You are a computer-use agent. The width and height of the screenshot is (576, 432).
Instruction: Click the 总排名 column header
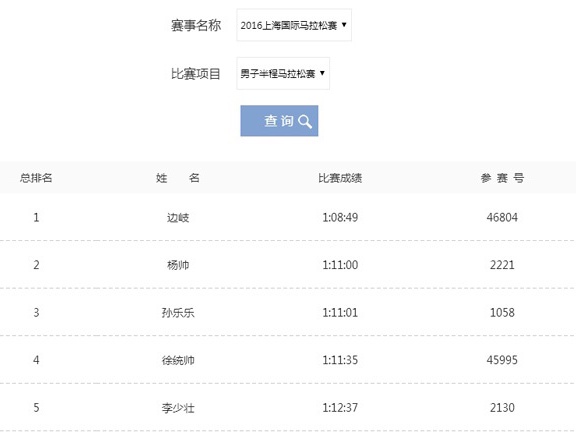pyautogui.click(x=36, y=178)
